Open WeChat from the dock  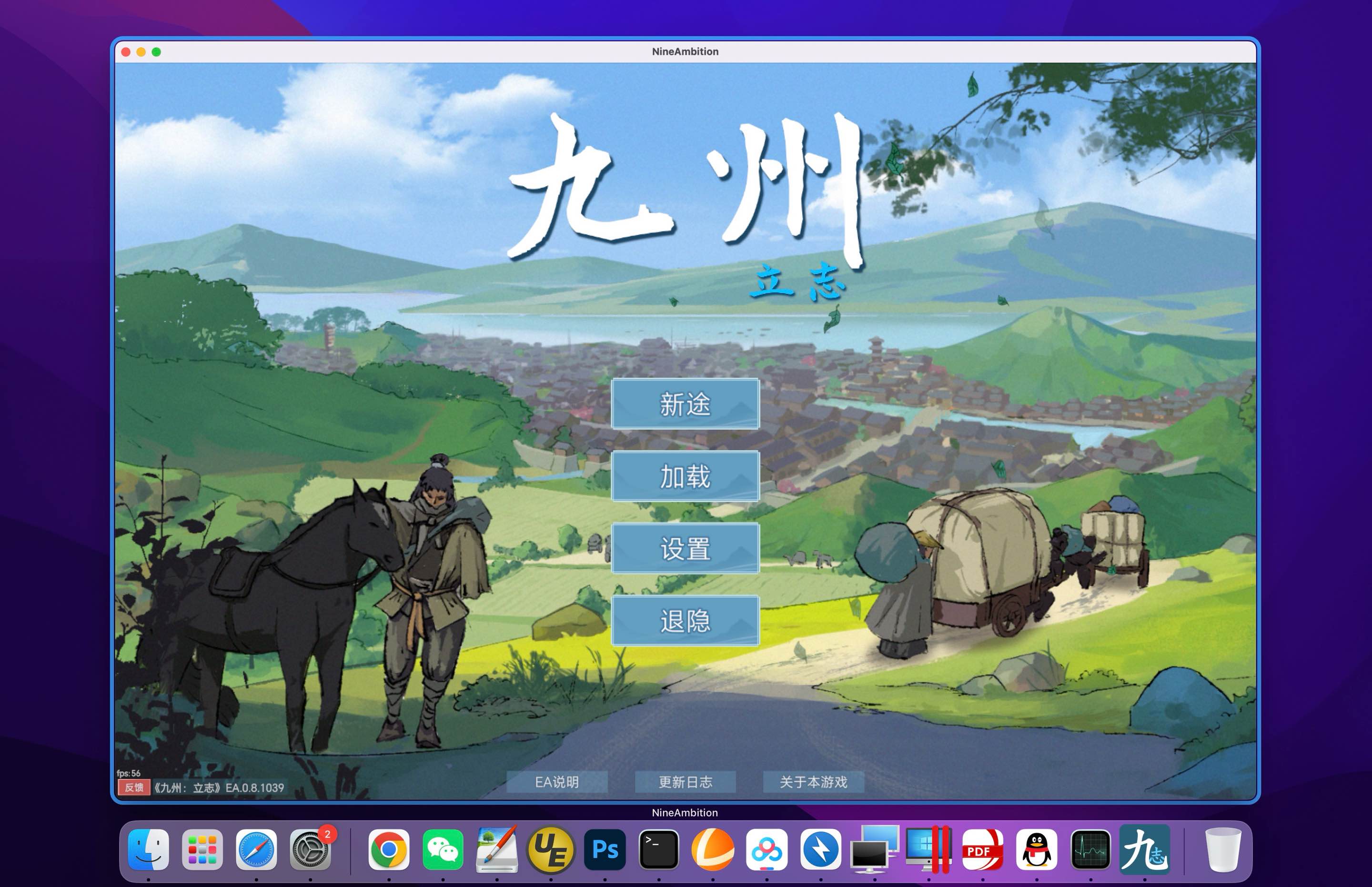443,849
